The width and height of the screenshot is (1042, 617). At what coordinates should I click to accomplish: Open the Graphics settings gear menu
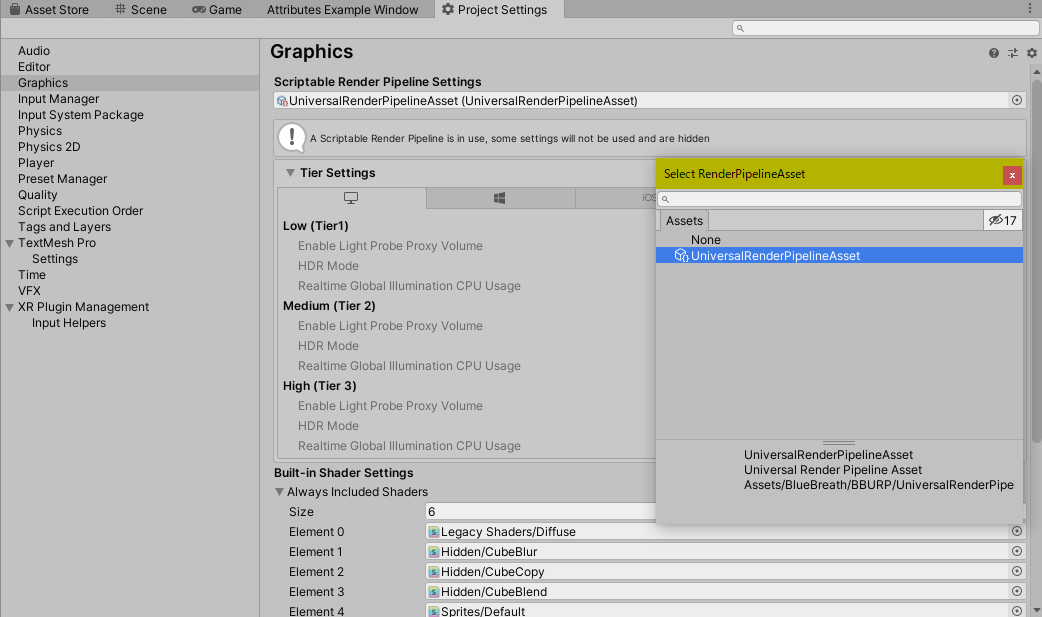[x=1032, y=53]
